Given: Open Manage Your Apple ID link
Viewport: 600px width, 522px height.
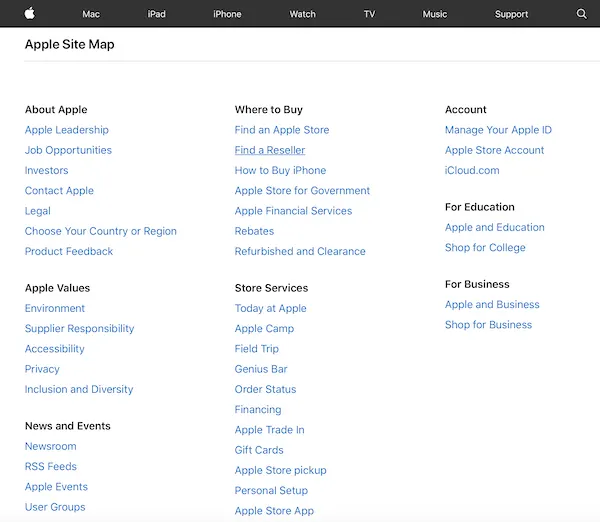Looking at the screenshot, I should [498, 130].
